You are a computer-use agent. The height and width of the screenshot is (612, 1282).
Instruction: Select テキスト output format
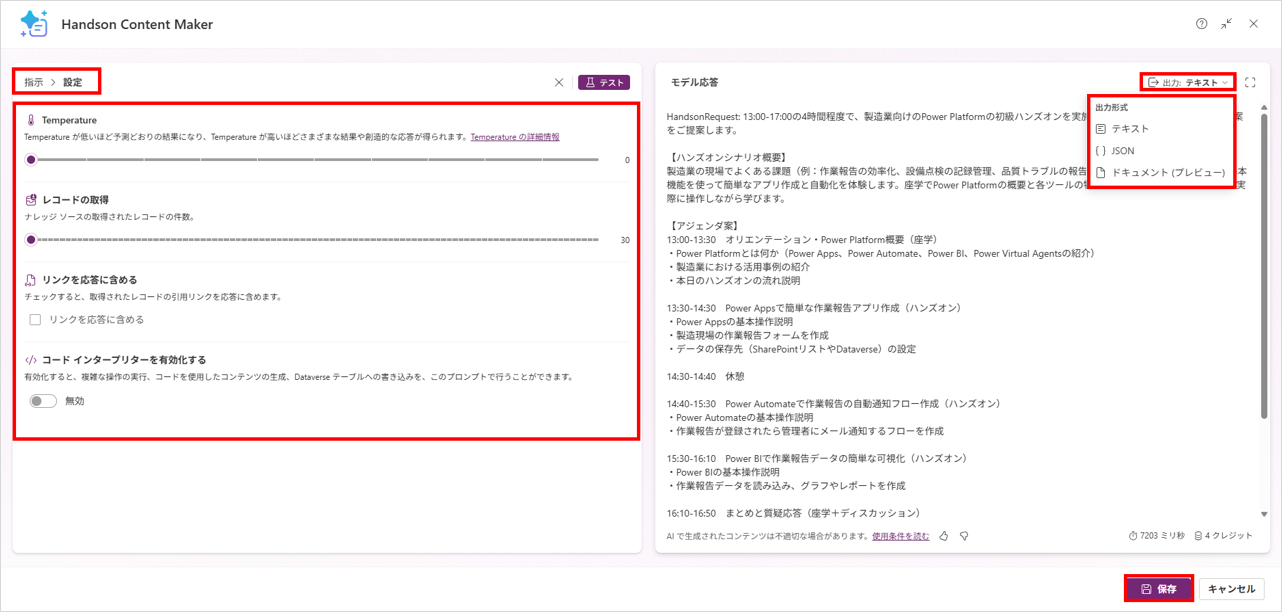click(1130, 129)
